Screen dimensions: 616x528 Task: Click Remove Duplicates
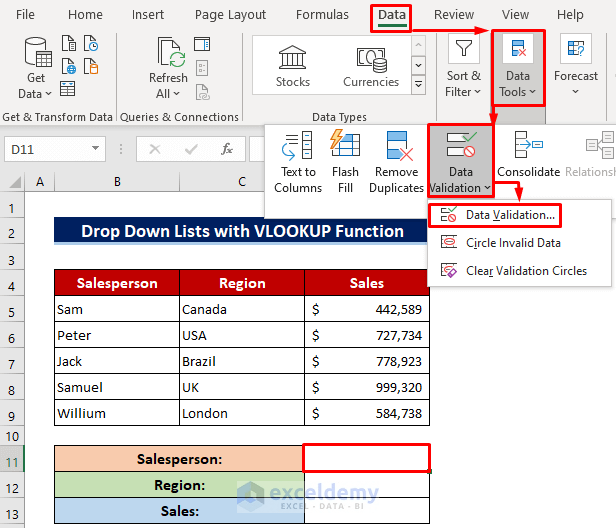[x=396, y=162]
